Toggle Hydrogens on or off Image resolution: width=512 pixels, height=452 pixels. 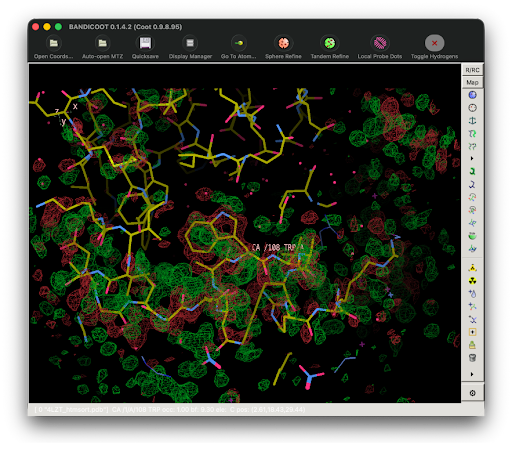(434, 47)
